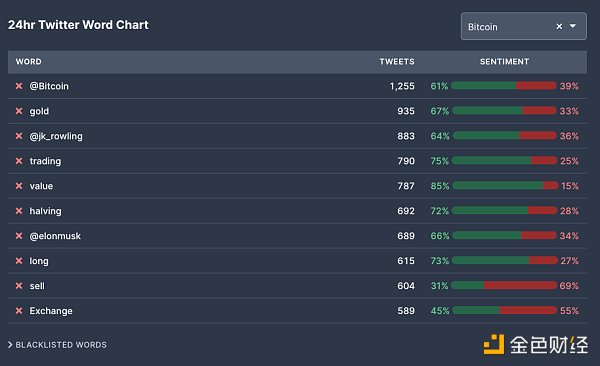The height and width of the screenshot is (366, 600).
Task: Click the sentiment bar for value
Action: click(x=505, y=186)
